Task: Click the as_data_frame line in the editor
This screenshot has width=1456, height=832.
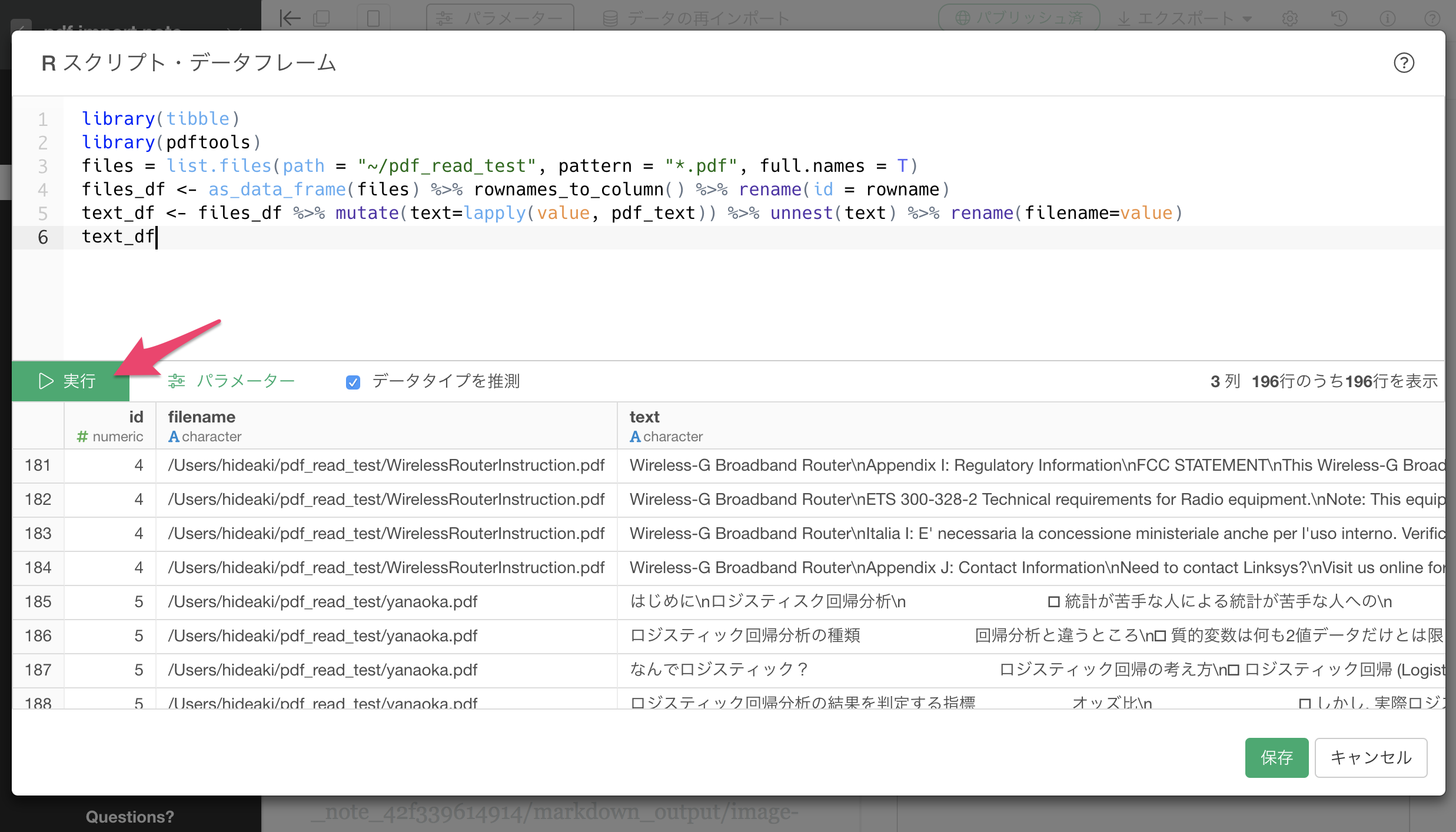Action: pyautogui.click(x=516, y=189)
